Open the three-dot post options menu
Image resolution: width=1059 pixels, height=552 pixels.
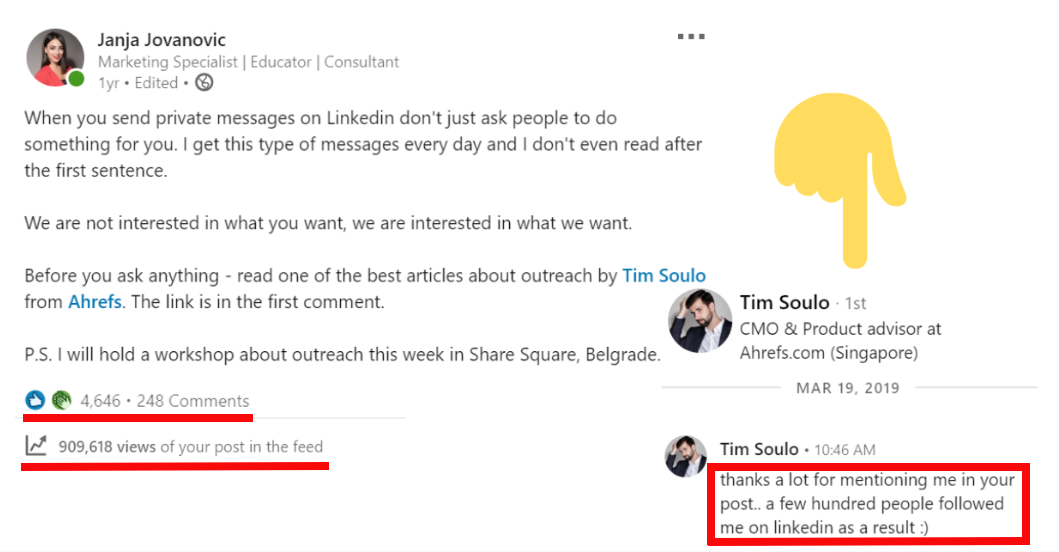click(x=691, y=37)
